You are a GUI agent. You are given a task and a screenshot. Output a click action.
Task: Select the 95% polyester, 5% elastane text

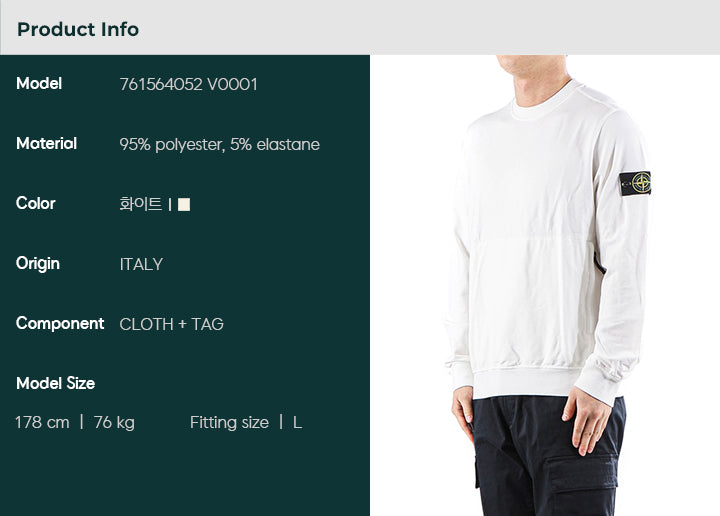[219, 145]
